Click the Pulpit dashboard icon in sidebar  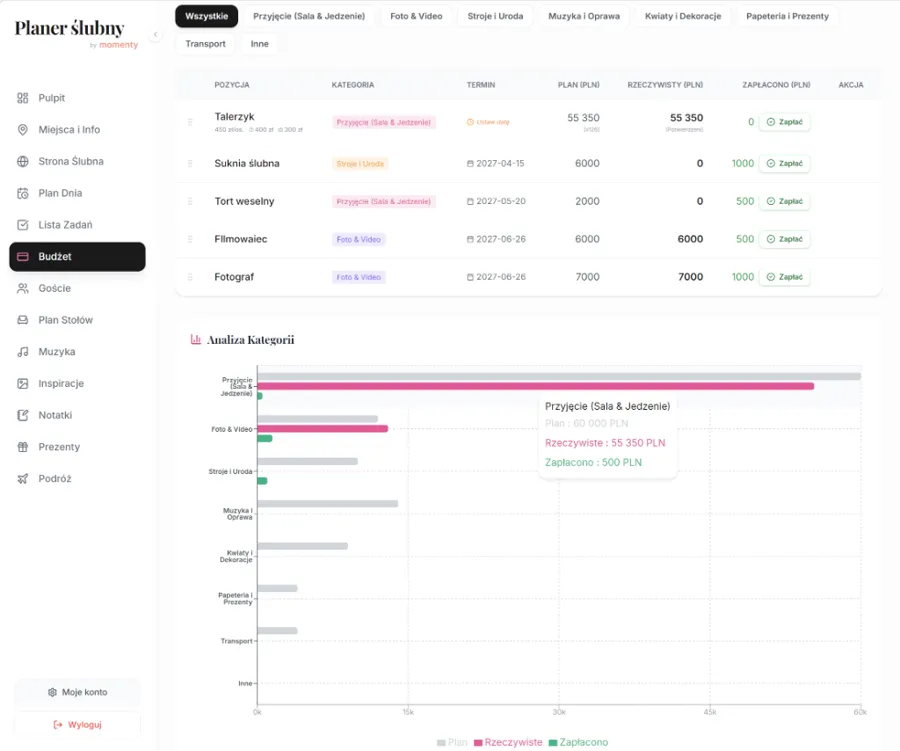[x=23, y=98]
